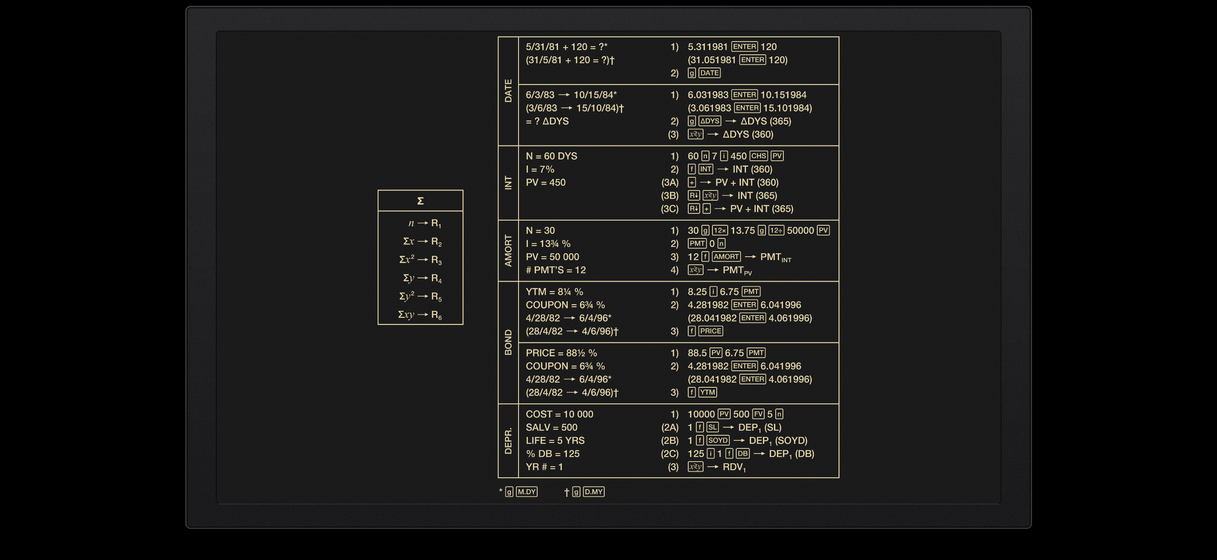The image size is (1217, 560).
Task: Click the boxed AMORT key glyph
Action: coord(726,257)
